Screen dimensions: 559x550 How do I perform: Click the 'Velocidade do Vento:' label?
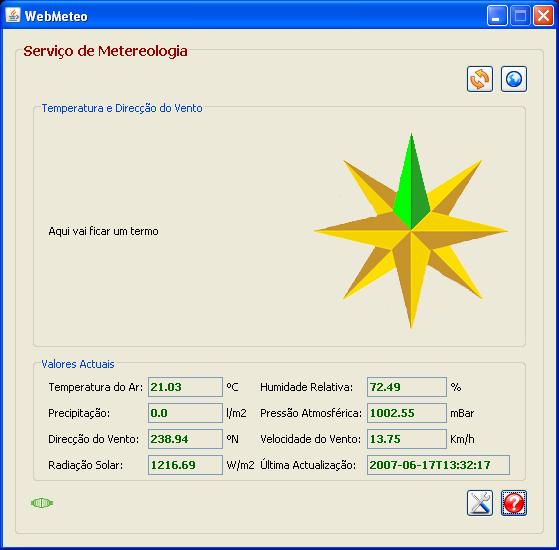click(x=311, y=439)
